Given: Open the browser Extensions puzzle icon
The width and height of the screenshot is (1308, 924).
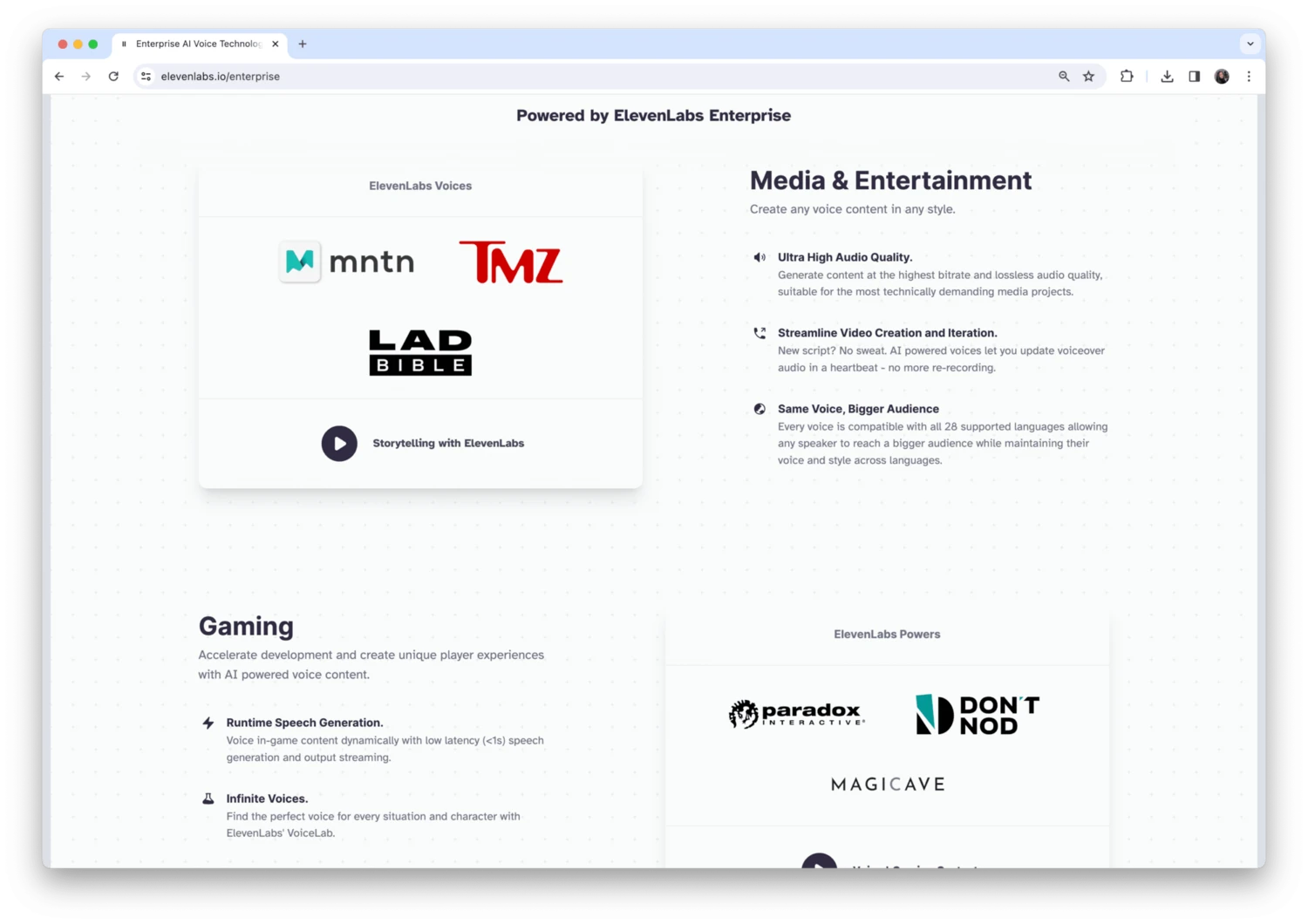Looking at the screenshot, I should coord(1127,77).
